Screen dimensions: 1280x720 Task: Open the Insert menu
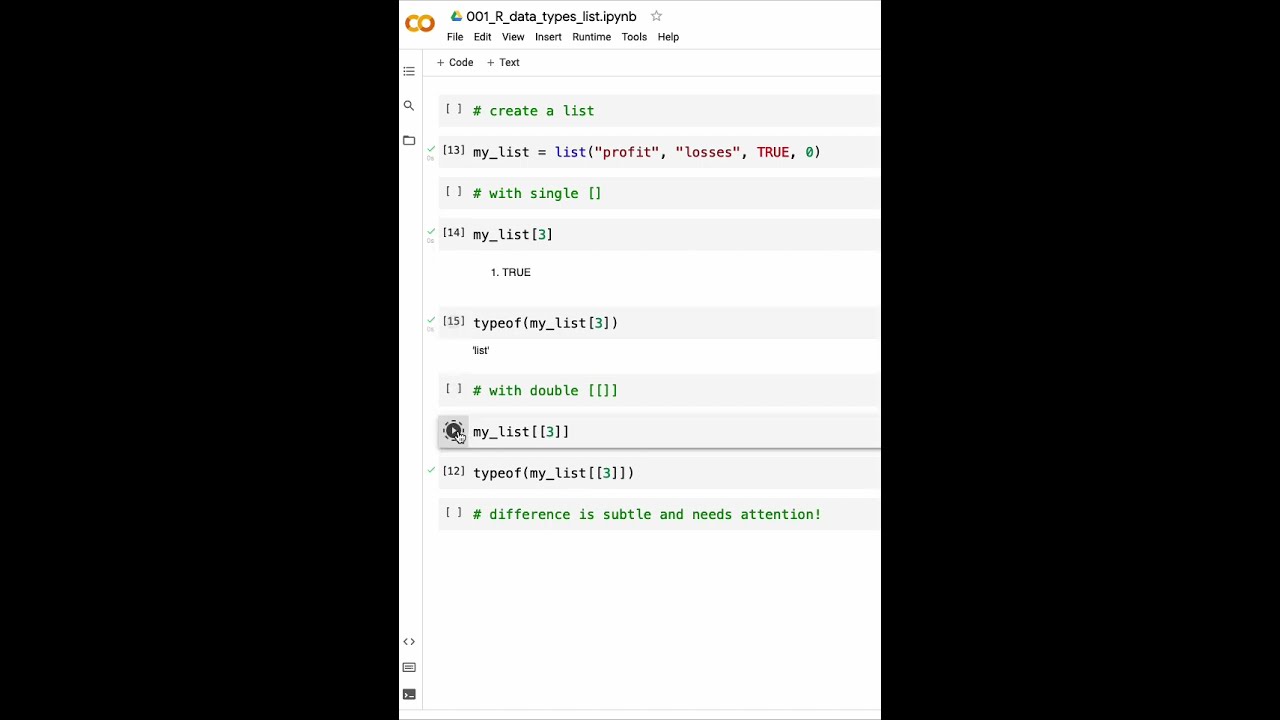tap(548, 37)
